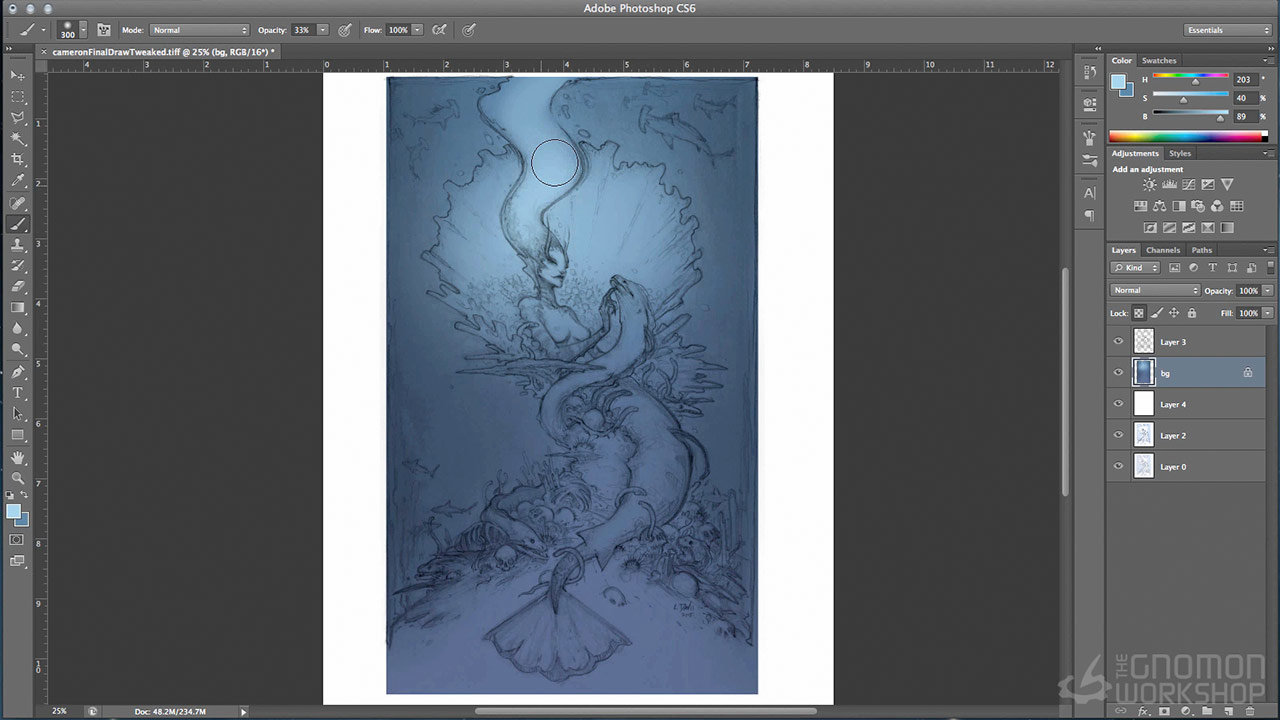The image size is (1280, 720).
Task: Select the History Brush tool
Action: tap(18, 266)
